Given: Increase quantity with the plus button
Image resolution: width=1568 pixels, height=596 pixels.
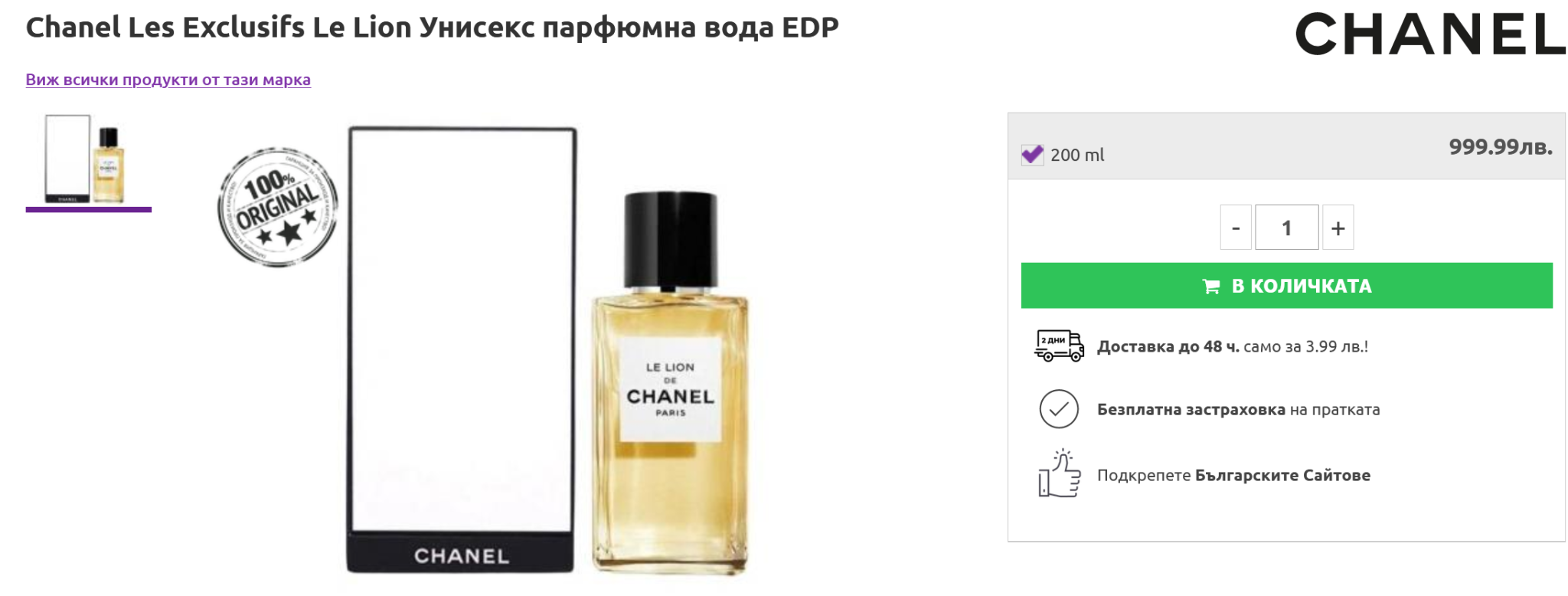Looking at the screenshot, I should 1338,228.
